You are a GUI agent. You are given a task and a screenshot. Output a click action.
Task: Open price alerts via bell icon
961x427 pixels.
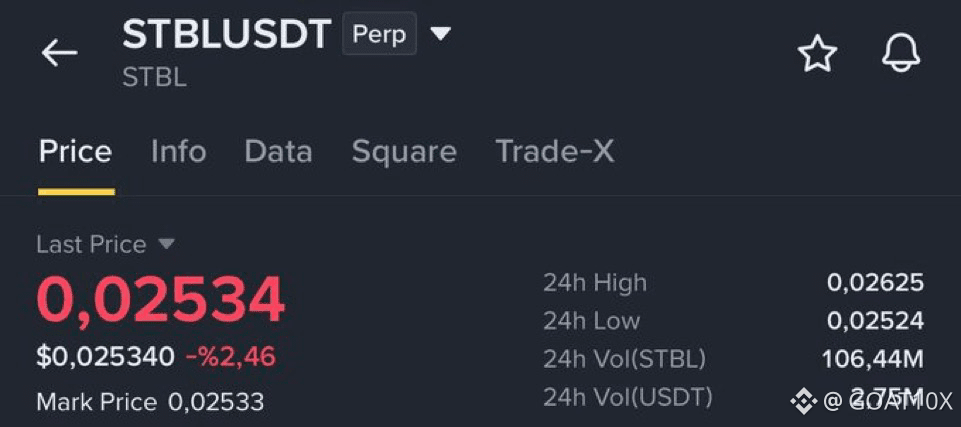pyautogui.click(x=900, y=53)
